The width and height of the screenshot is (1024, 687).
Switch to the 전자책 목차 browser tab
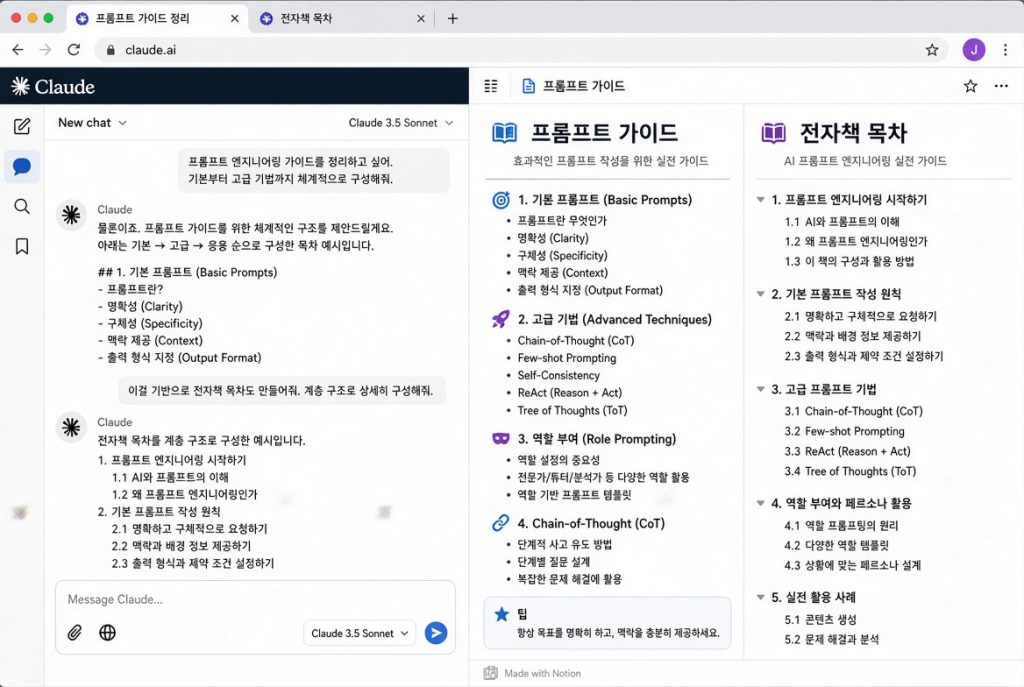click(x=342, y=18)
